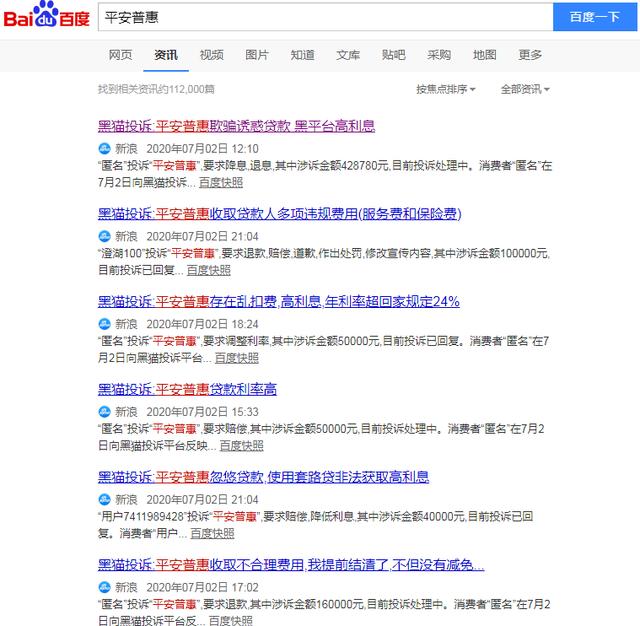Click 新浪 icon of the 澄湖100 complaint result
Image resolution: width=640 pixels, height=626 pixels.
pyautogui.click(x=104, y=236)
